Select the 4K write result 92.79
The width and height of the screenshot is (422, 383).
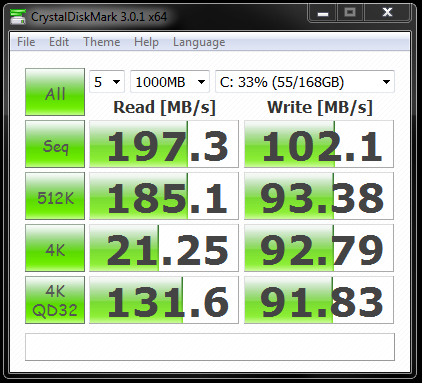[x=319, y=248]
